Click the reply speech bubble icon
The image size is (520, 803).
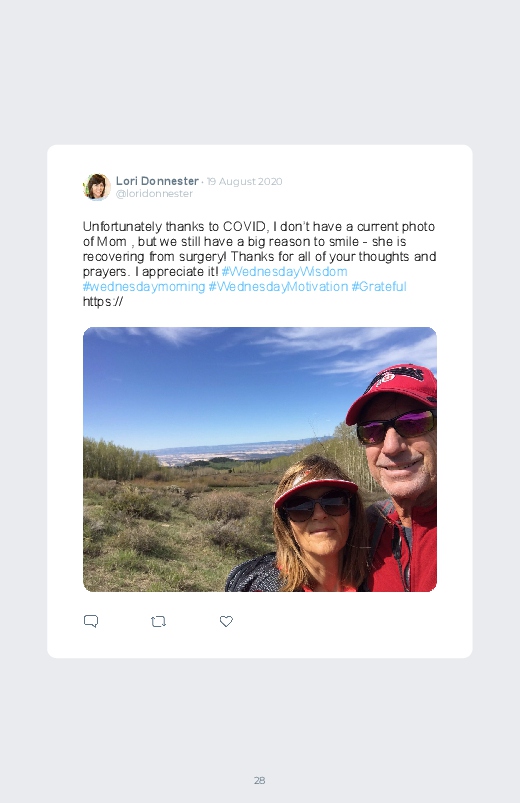click(x=91, y=621)
